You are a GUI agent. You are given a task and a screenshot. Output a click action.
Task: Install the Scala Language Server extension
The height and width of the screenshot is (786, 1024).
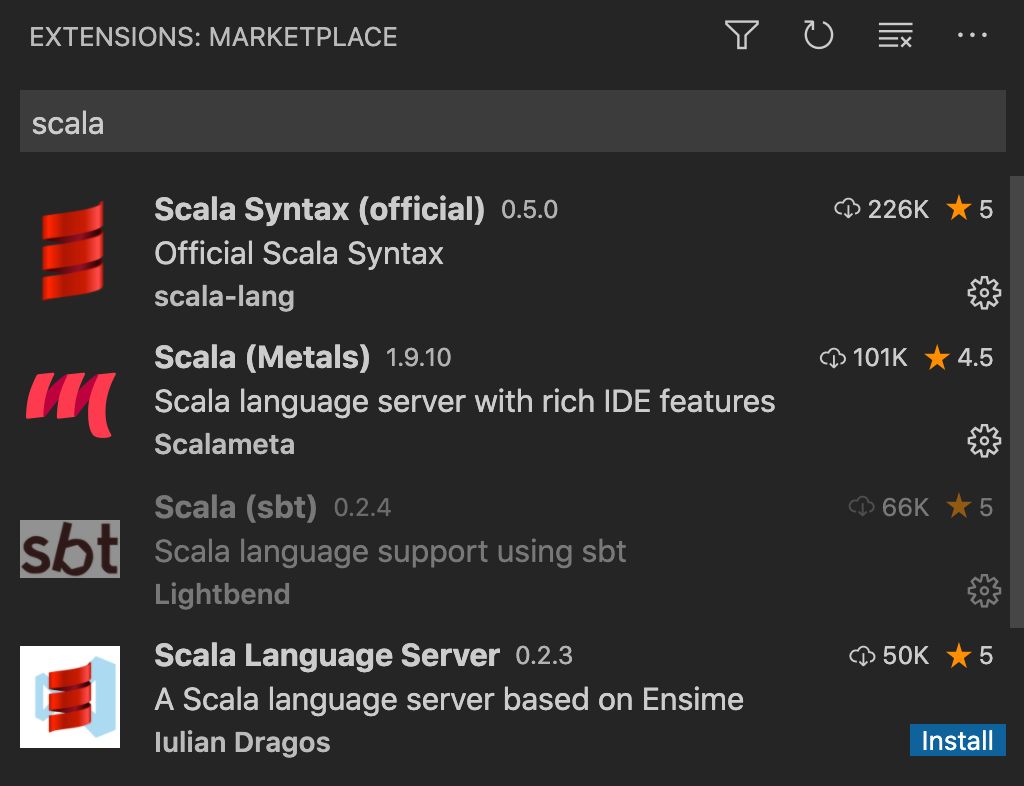957,740
